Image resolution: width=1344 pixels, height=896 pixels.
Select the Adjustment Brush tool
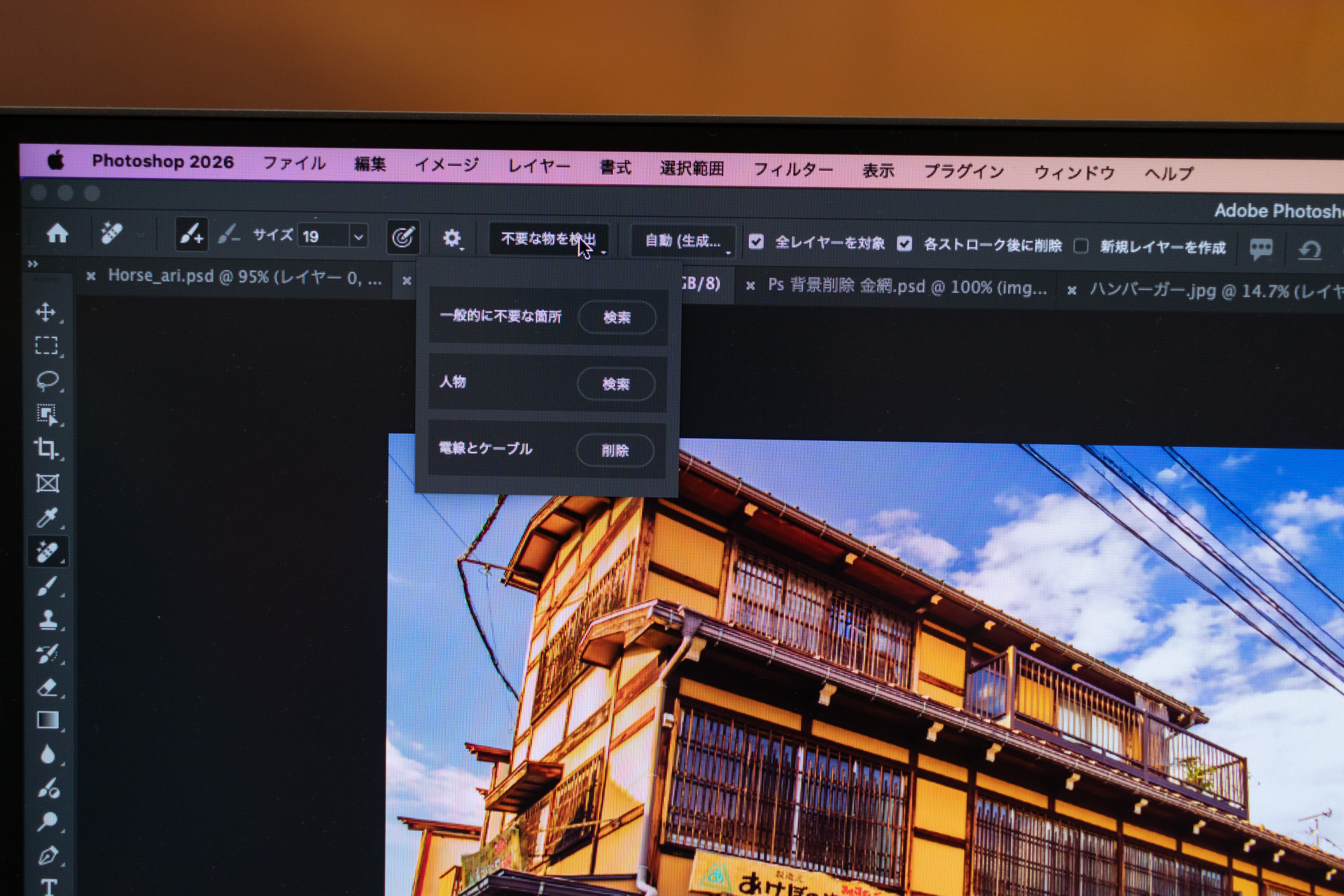tap(47, 788)
